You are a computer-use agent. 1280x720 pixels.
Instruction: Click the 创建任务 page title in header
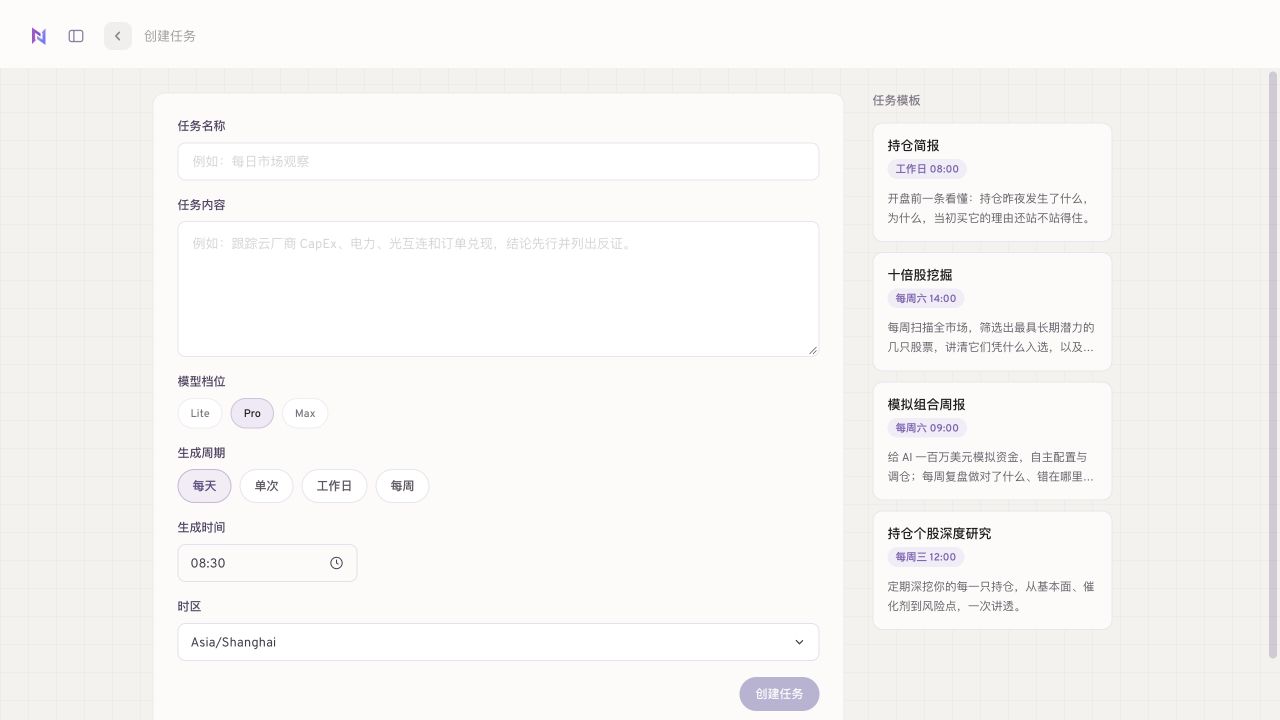click(x=170, y=36)
